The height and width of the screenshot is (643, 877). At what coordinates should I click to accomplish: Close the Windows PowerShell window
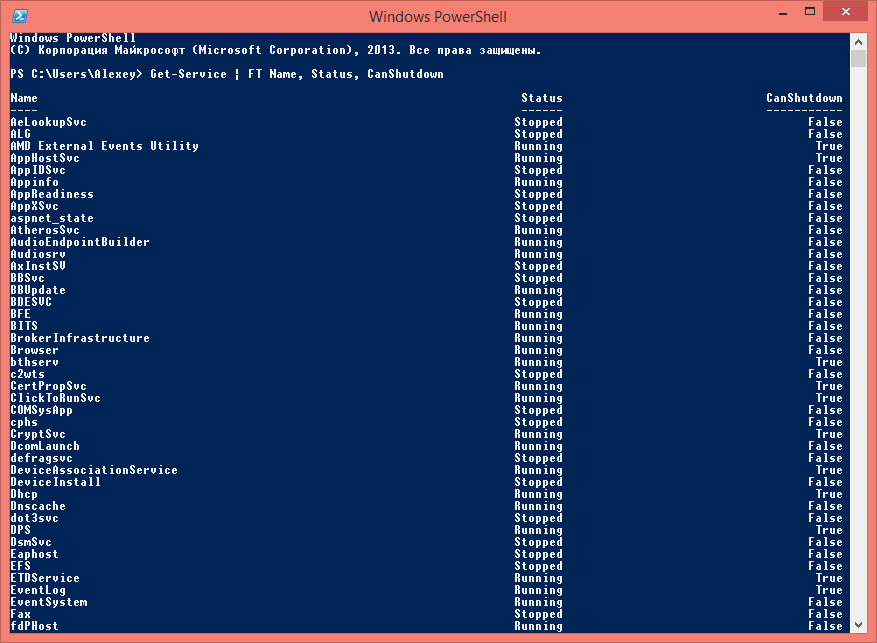(846, 12)
